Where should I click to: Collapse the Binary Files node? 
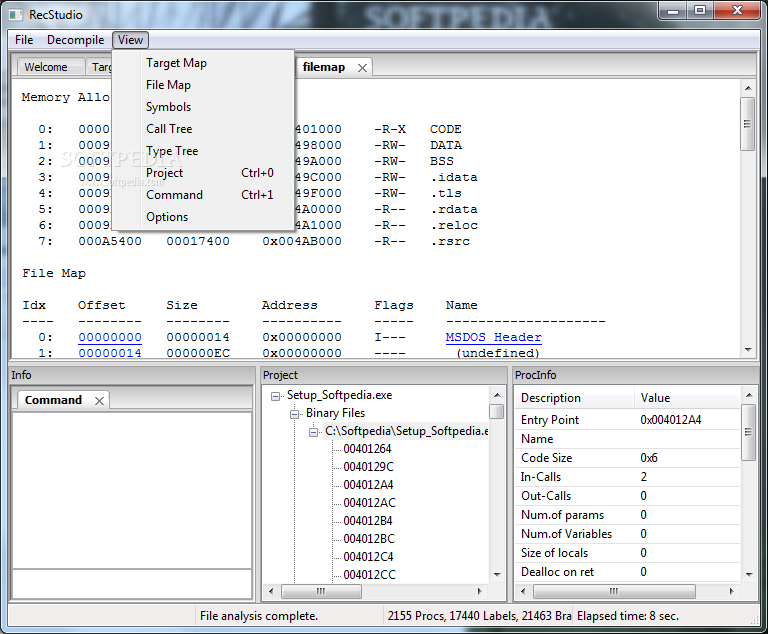tap(294, 414)
